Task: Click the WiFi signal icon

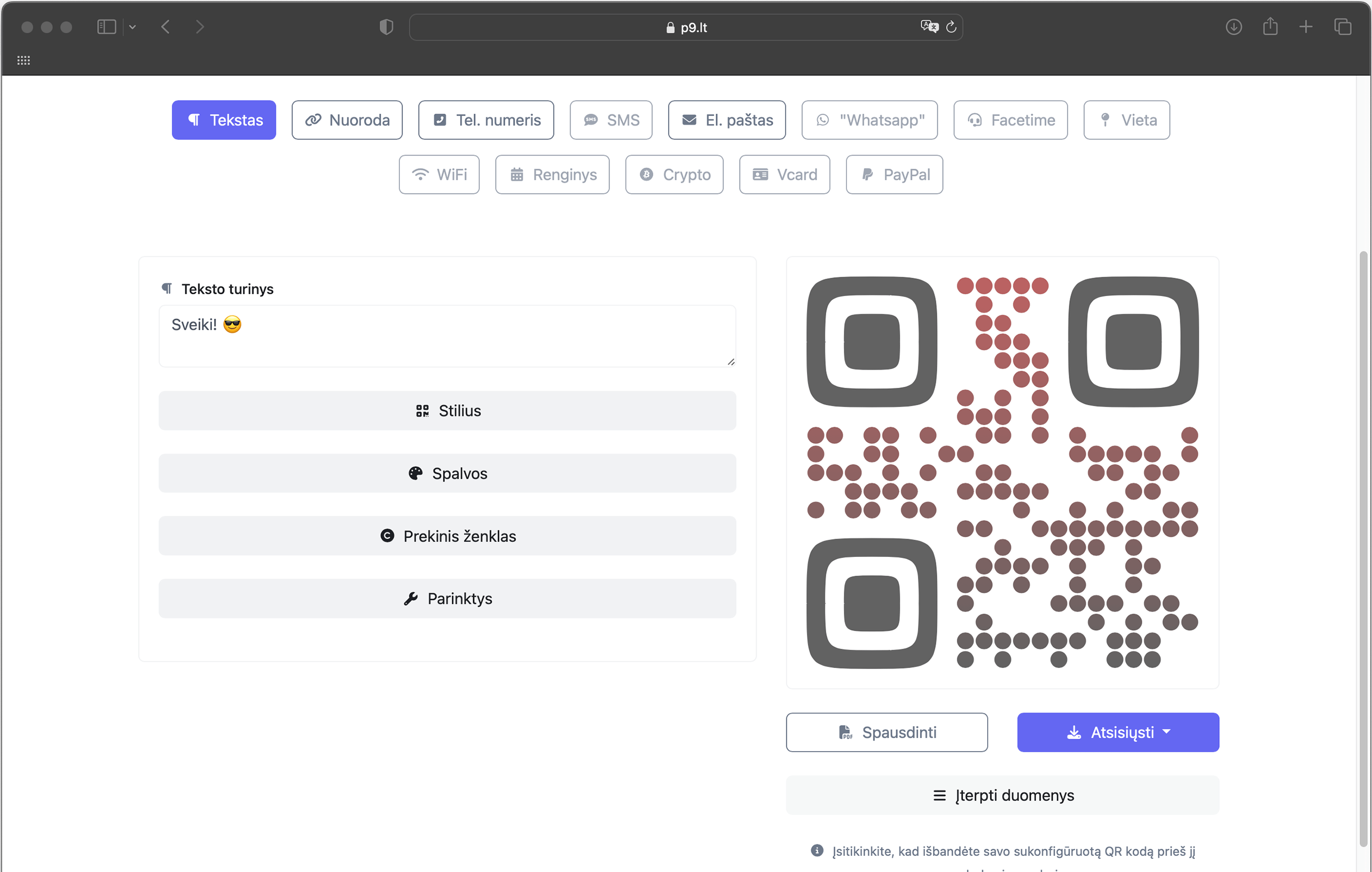Action: coord(420,174)
